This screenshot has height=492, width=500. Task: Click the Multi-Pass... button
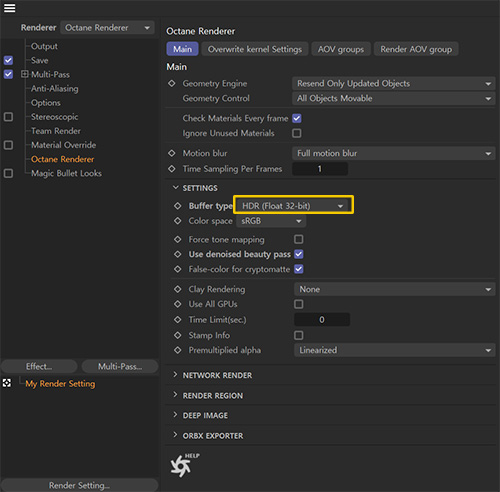tap(120, 366)
